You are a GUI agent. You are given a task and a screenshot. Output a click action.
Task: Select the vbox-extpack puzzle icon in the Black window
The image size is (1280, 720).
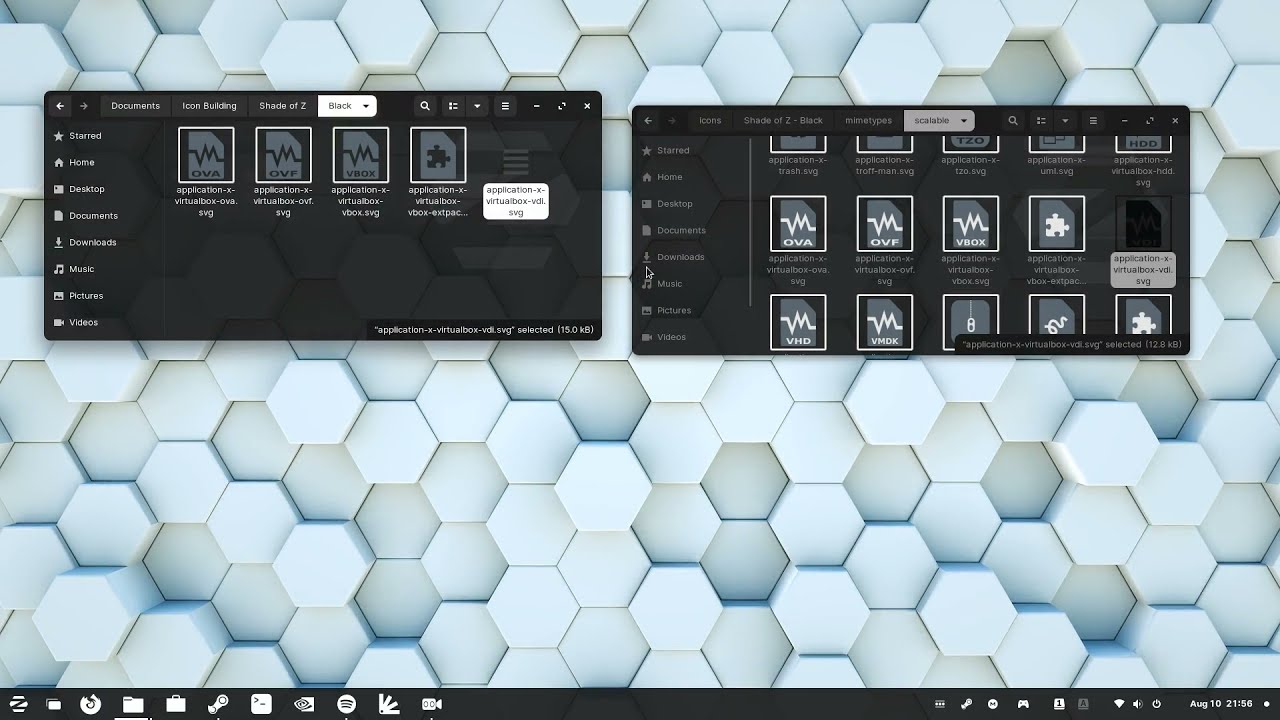438,155
